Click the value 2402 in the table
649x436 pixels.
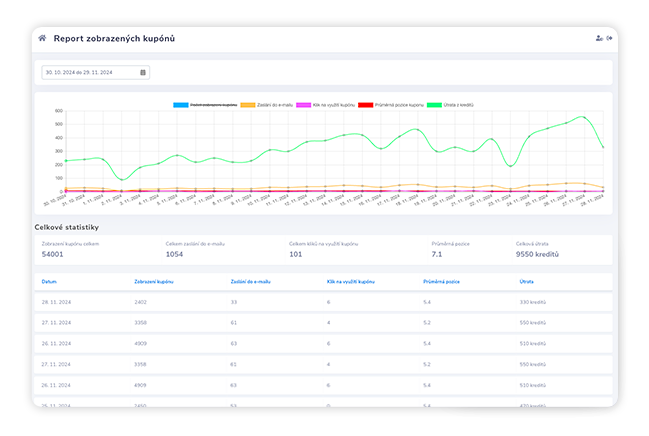(x=140, y=302)
